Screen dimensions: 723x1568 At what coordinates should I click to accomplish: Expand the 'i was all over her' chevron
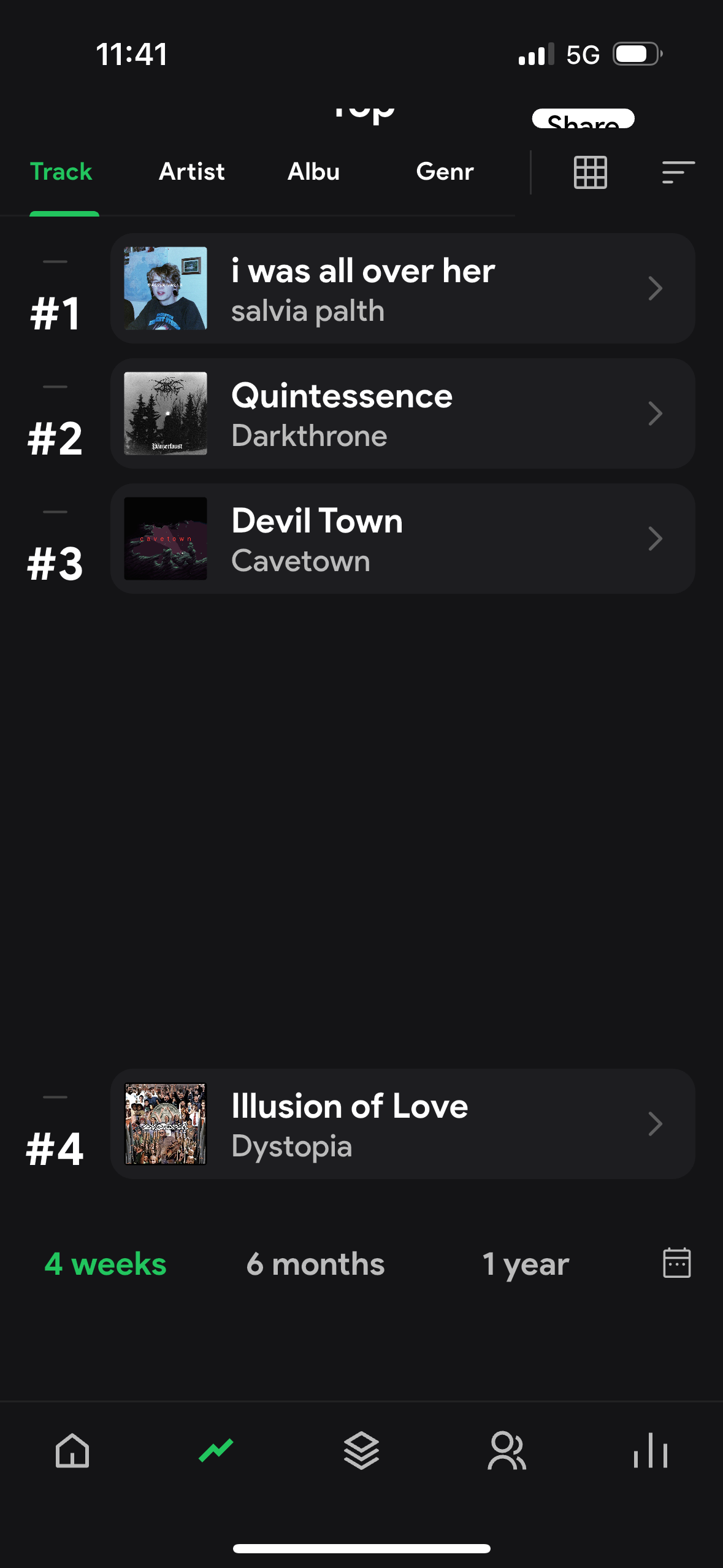[655, 288]
